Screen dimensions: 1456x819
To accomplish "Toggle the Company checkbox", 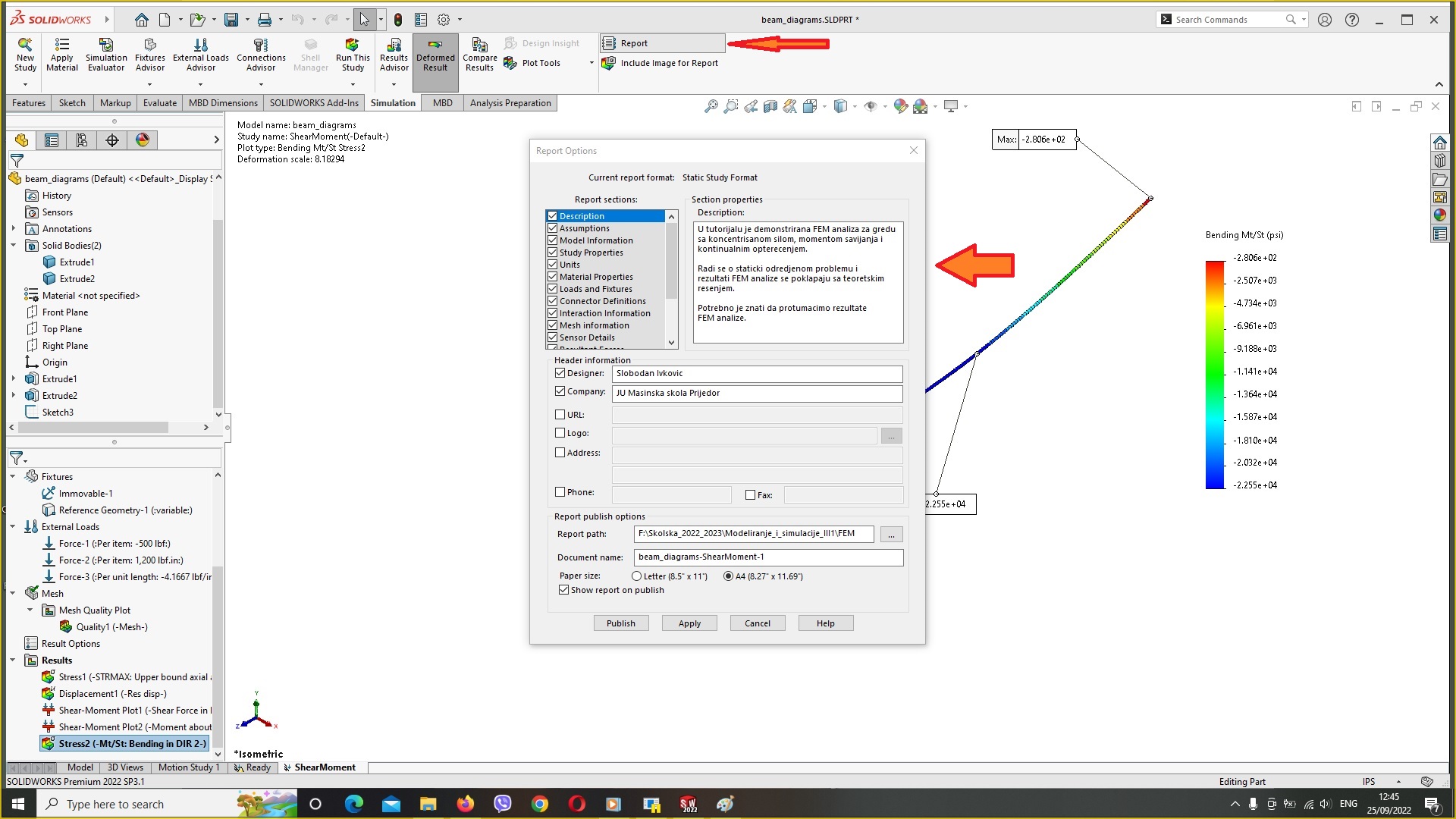I will (560, 391).
